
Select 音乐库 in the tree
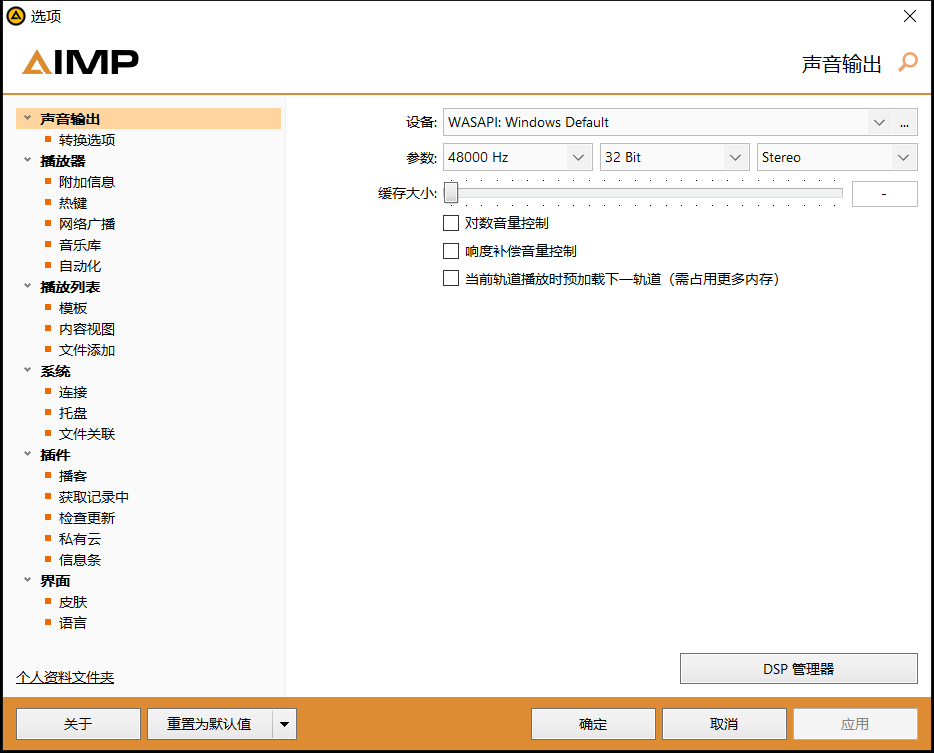pos(80,245)
